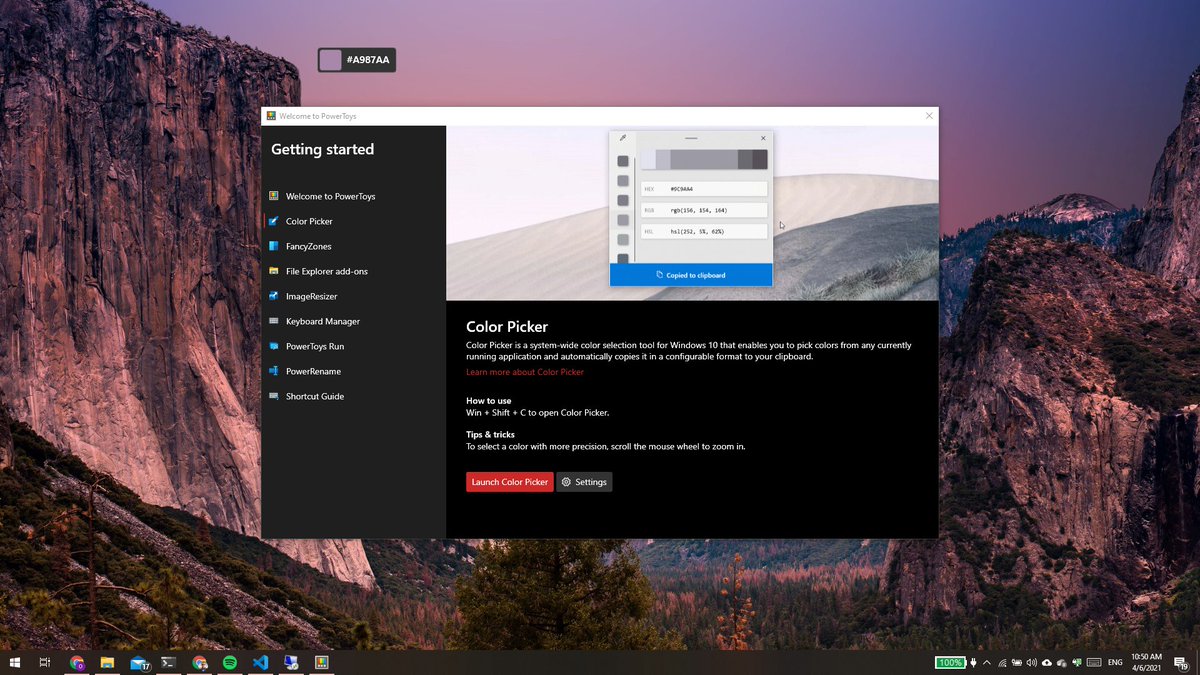Close the Welcome to PowerToys window
Viewport: 1200px width, 675px height.
click(929, 116)
